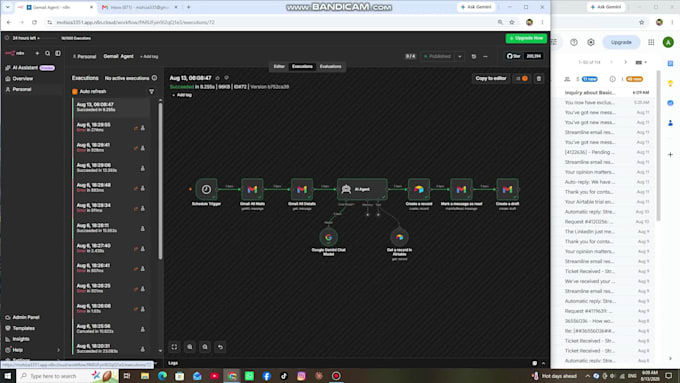Image resolution: width=680 pixels, height=383 pixels.
Task: Click Ask Gemini in the front Chrome window
Action: 476,7
